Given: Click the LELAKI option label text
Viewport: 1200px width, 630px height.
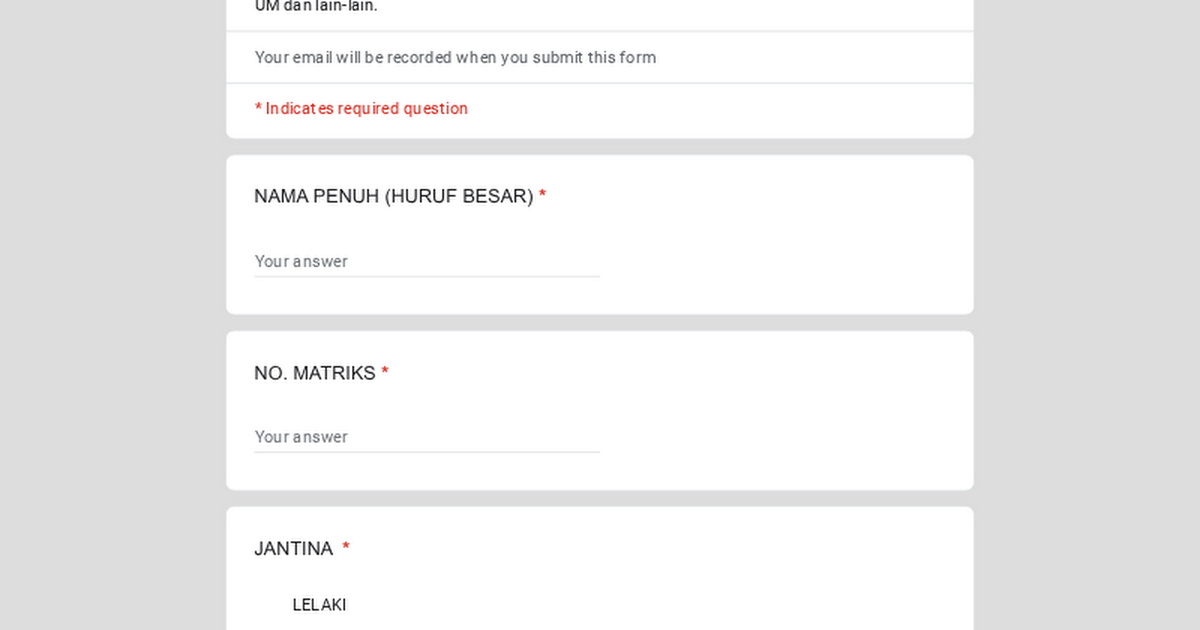Looking at the screenshot, I should (318, 604).
